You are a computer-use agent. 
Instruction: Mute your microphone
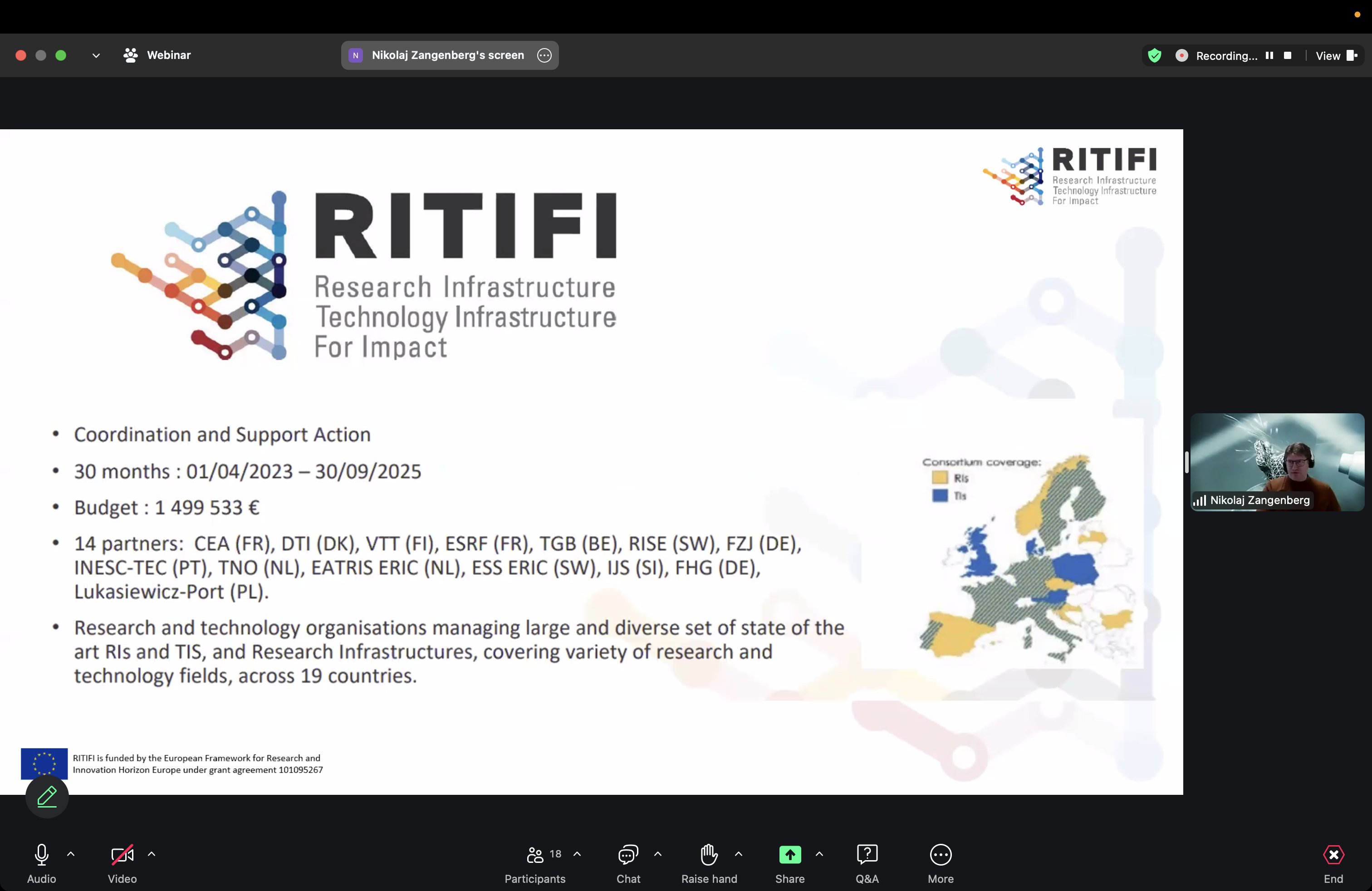point(41,855)
